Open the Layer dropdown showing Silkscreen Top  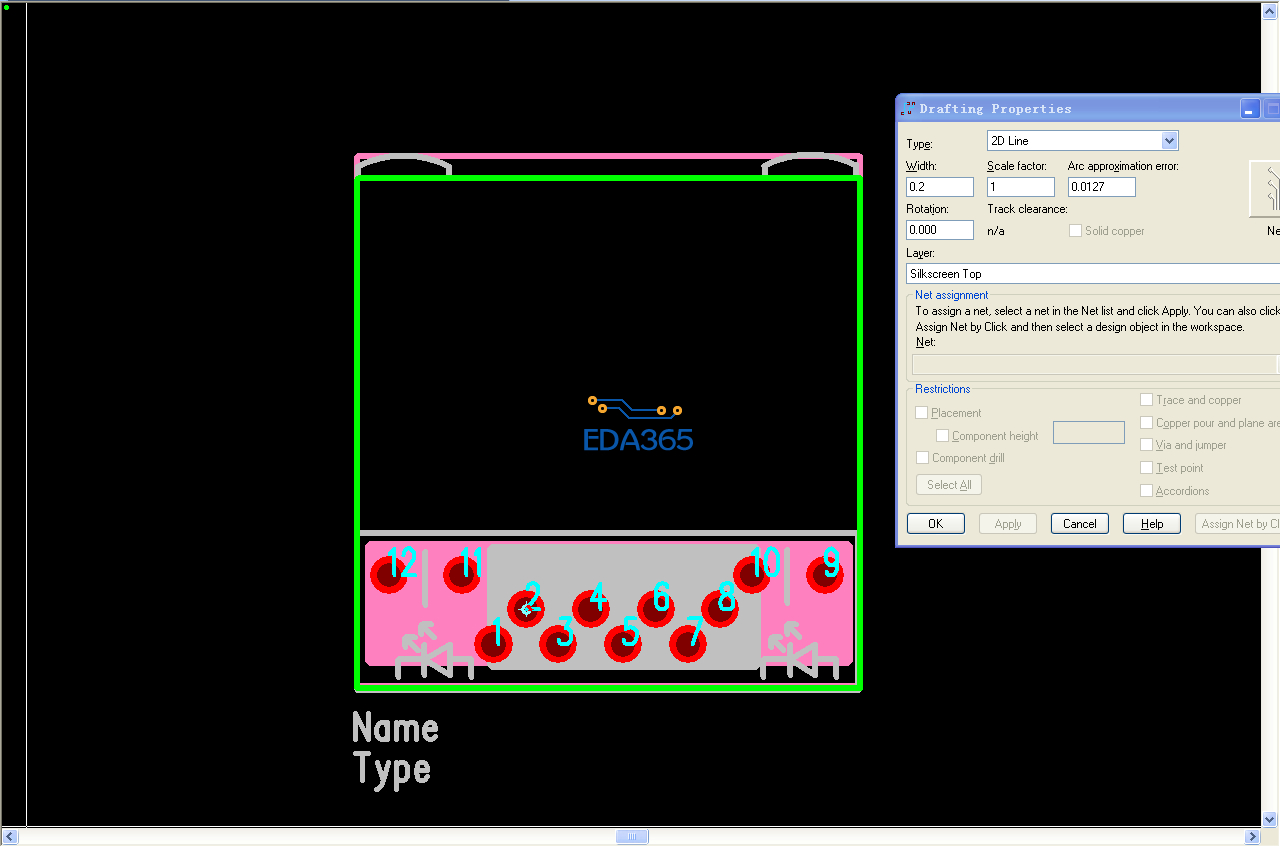coord(1093,274)
